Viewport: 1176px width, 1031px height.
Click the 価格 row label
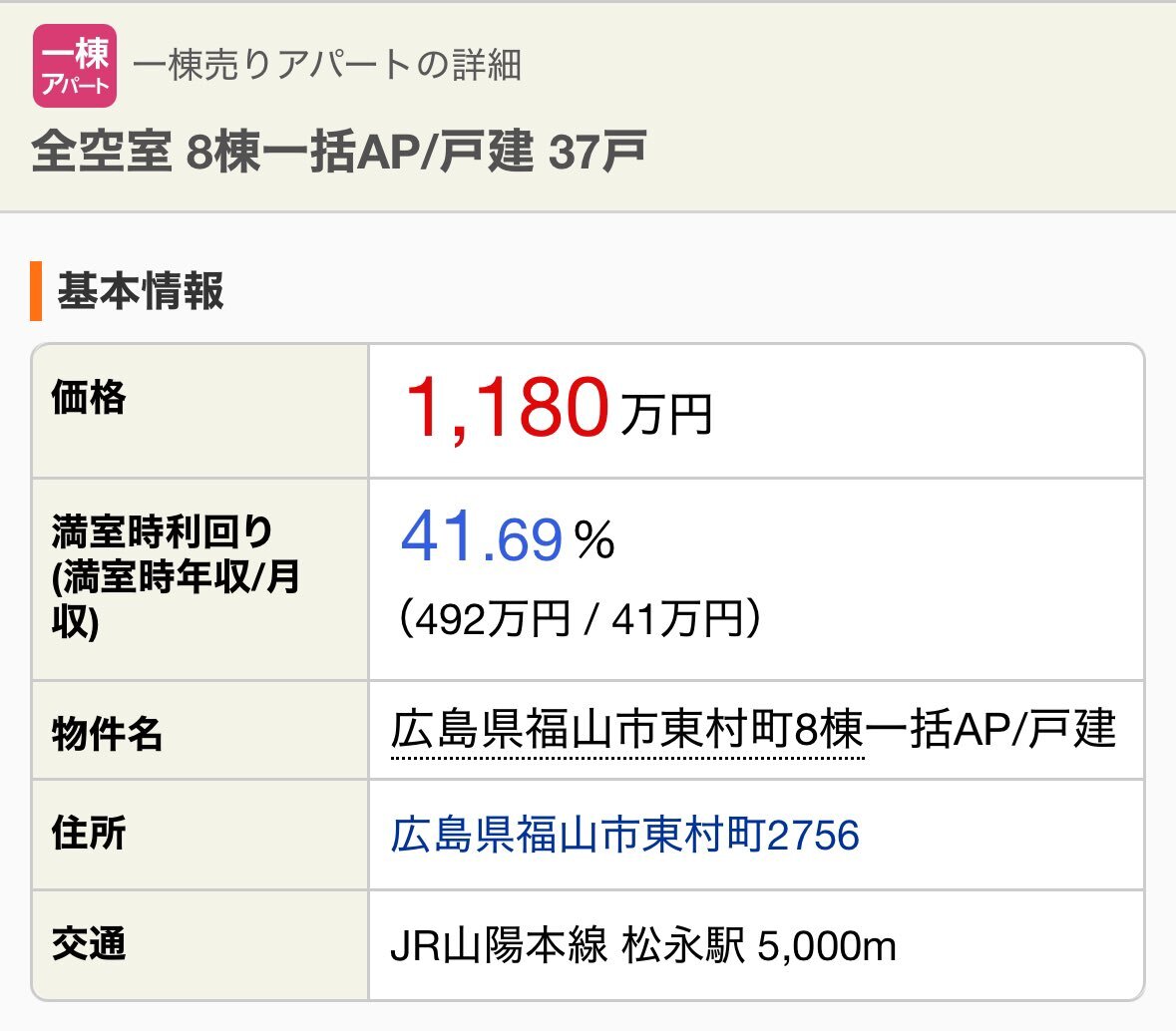click(89, 397)
